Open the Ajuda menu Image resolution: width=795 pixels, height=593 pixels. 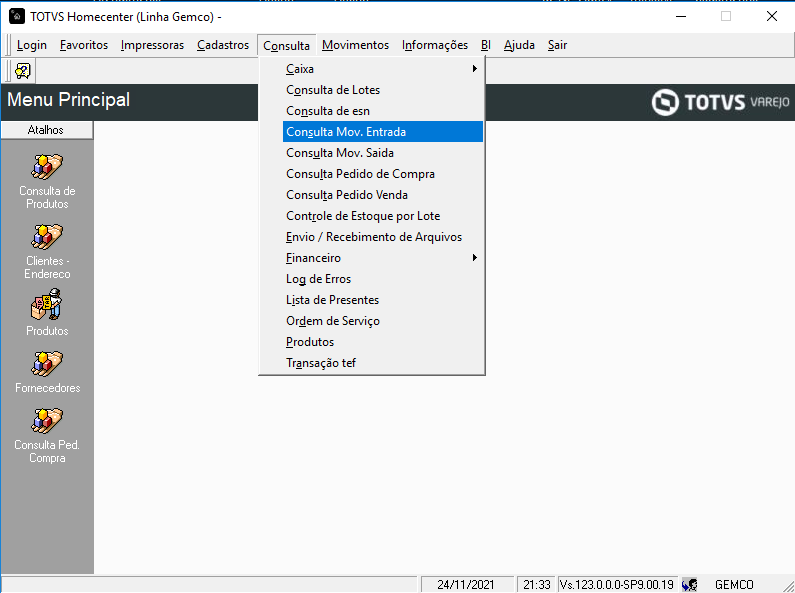click(519, 45)
